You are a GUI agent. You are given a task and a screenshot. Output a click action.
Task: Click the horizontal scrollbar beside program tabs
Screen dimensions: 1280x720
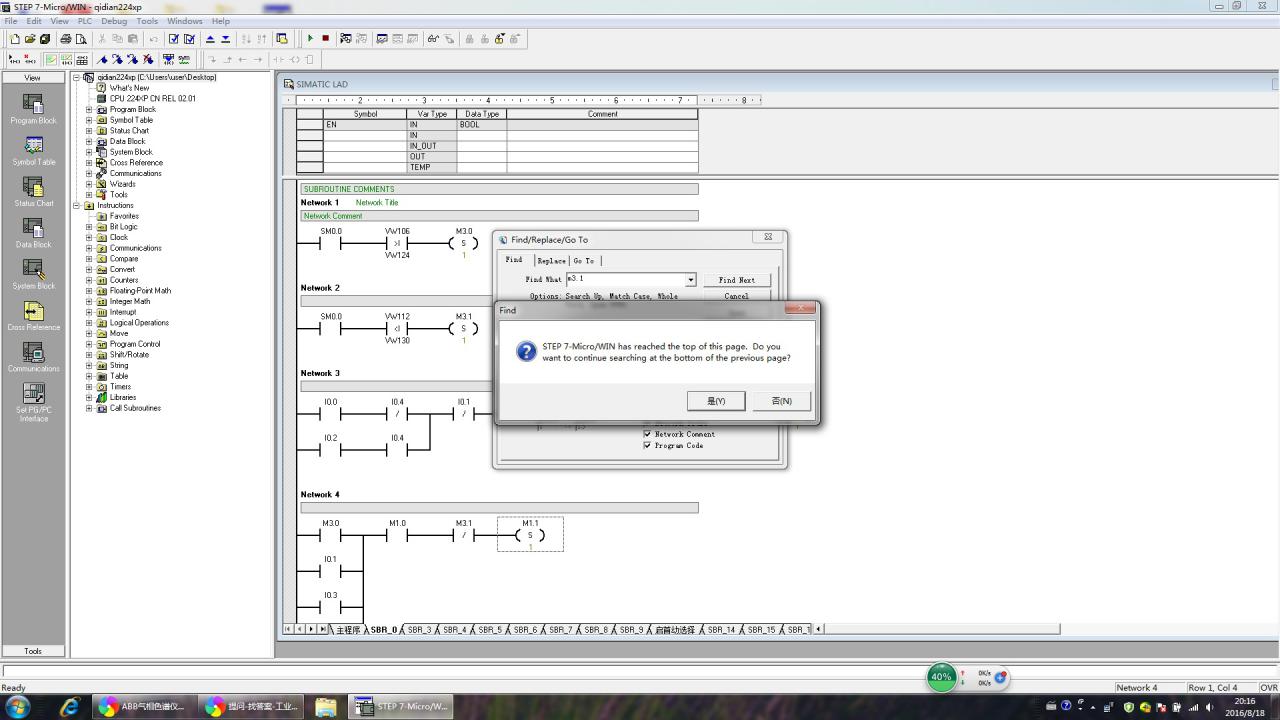tap(940, 629)
